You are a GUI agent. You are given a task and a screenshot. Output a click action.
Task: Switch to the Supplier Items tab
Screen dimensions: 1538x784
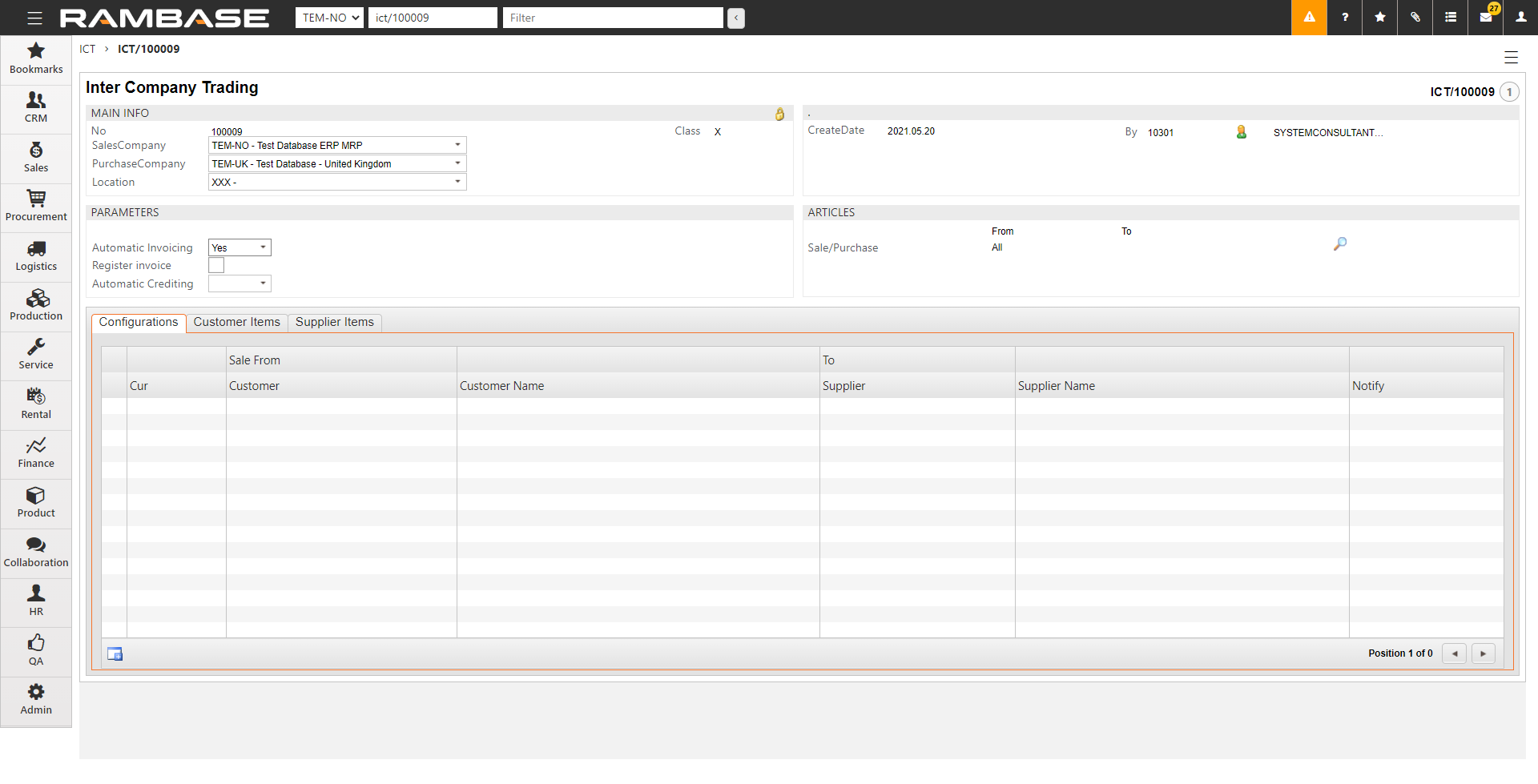click(x=334, y=322)
